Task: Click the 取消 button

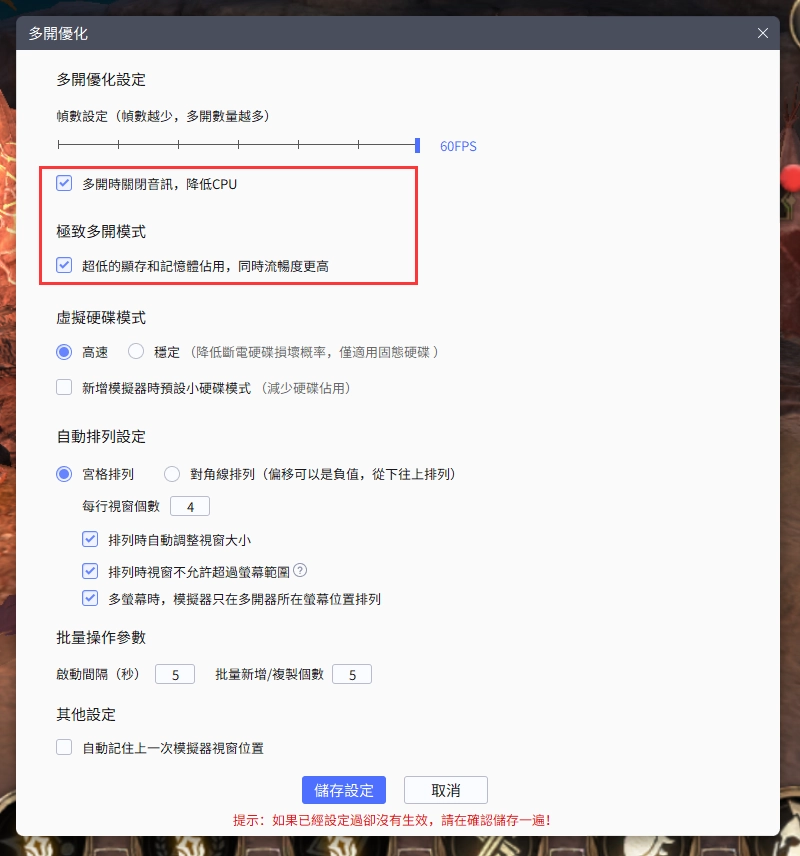Action: 446,790
